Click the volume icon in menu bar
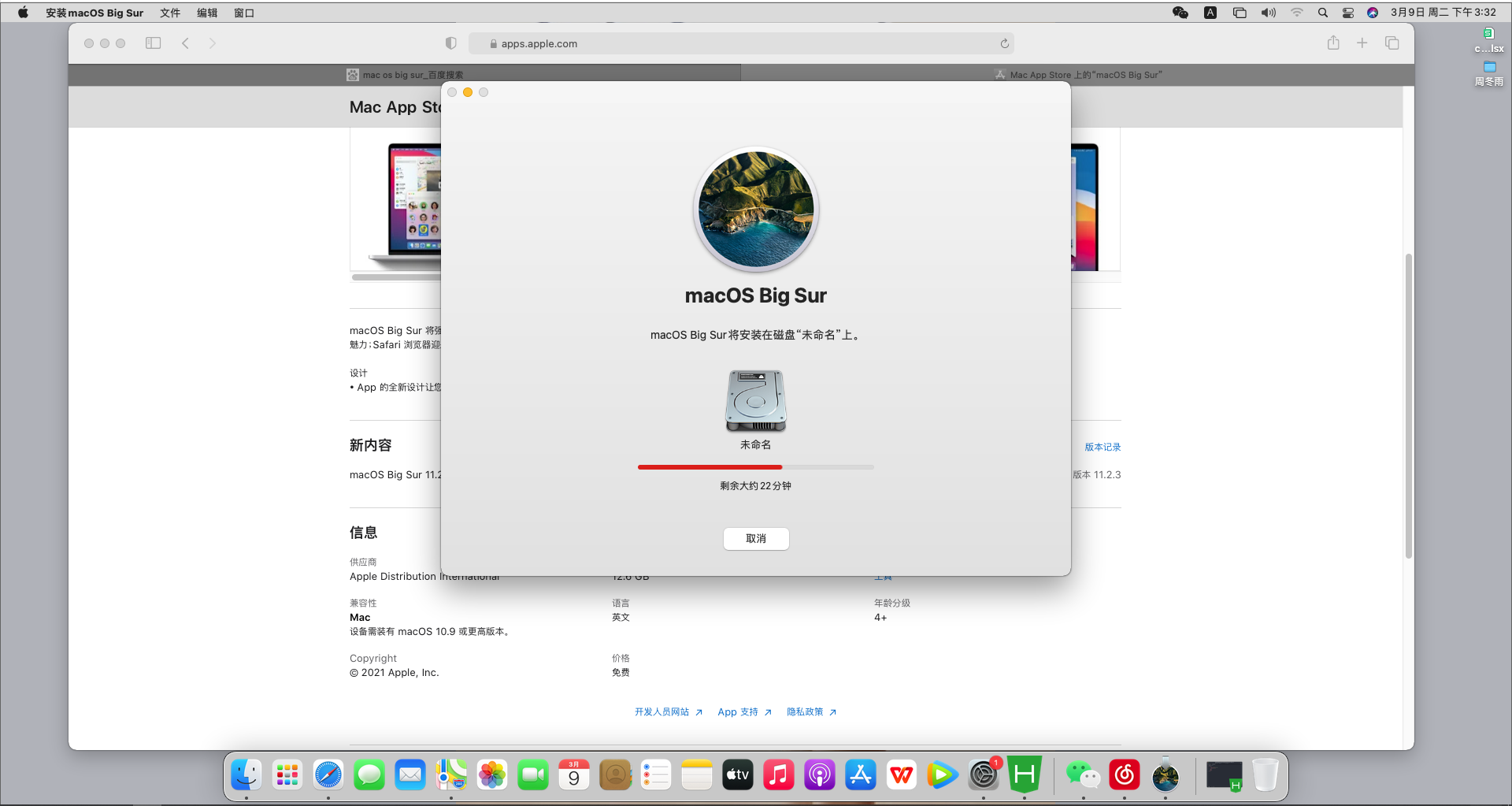 click(x=1268, y=13)
